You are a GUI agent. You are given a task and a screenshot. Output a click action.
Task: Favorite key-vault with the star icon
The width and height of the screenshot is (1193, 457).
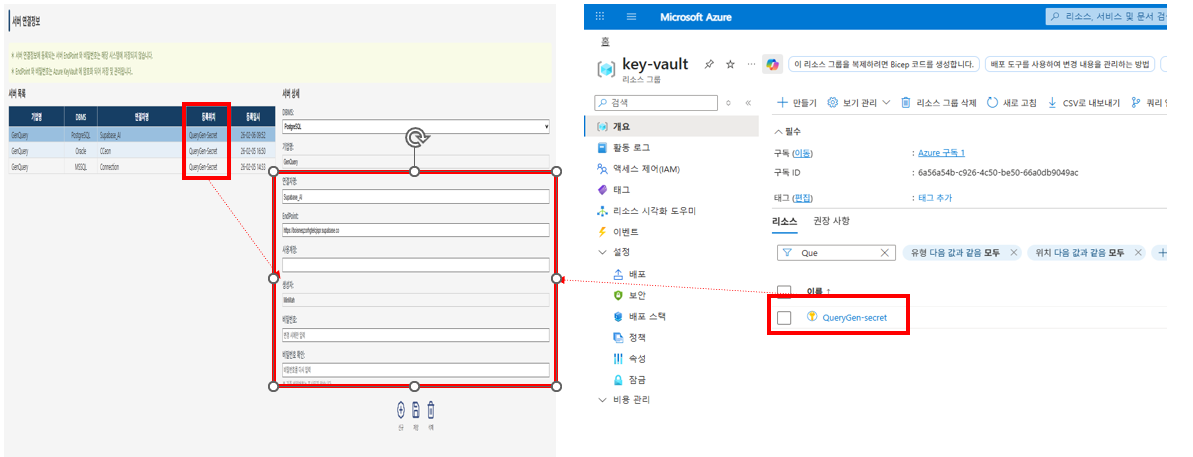click(730, 65)
